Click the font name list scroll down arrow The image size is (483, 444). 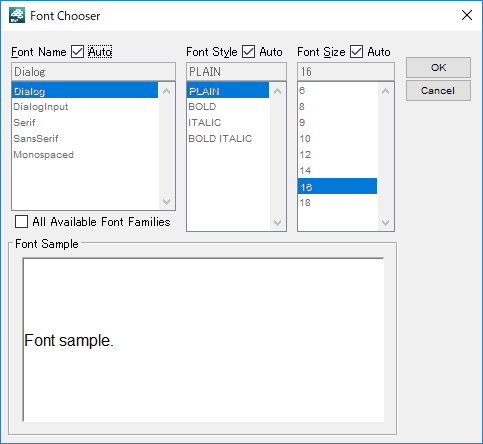coord(167,201)
